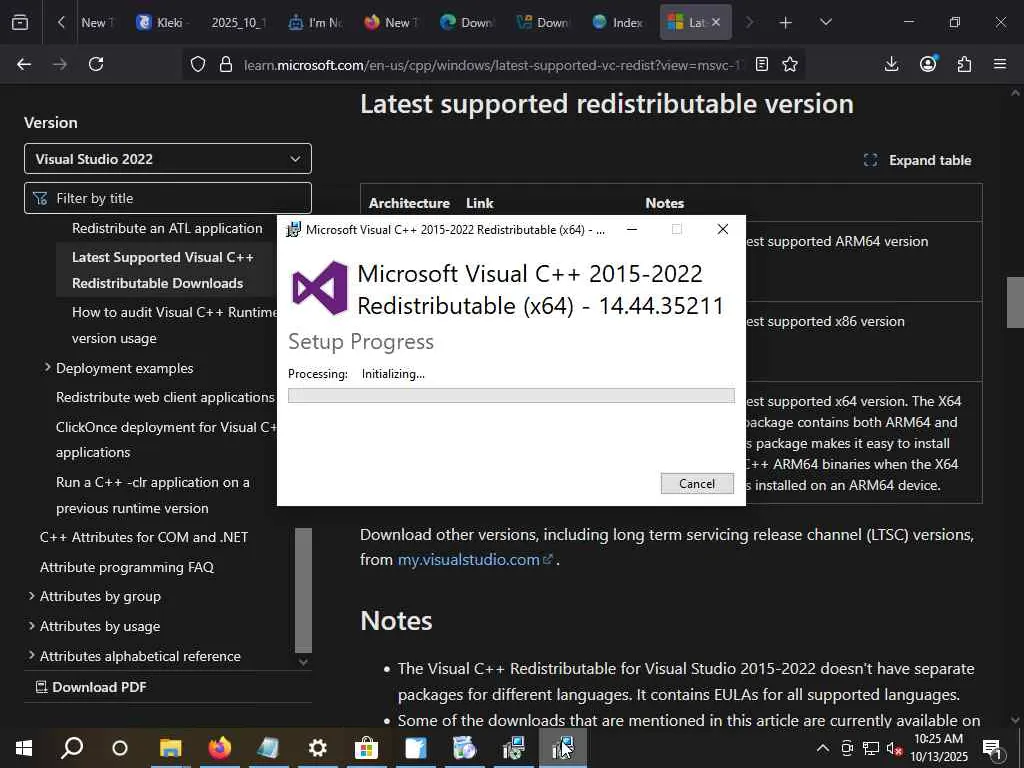Viewport: 1024px width, 768px height.
Task: Click sidebar scrollbar down arrow
Action: click(x=303, y=662)
